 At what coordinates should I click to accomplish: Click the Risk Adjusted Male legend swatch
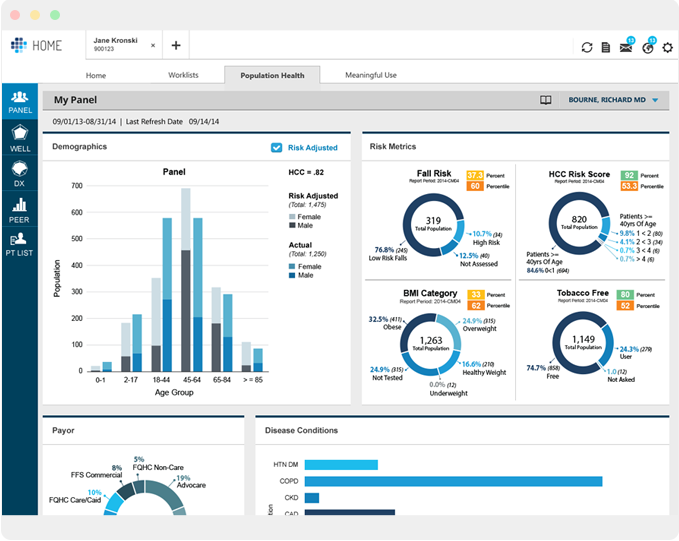292,225
